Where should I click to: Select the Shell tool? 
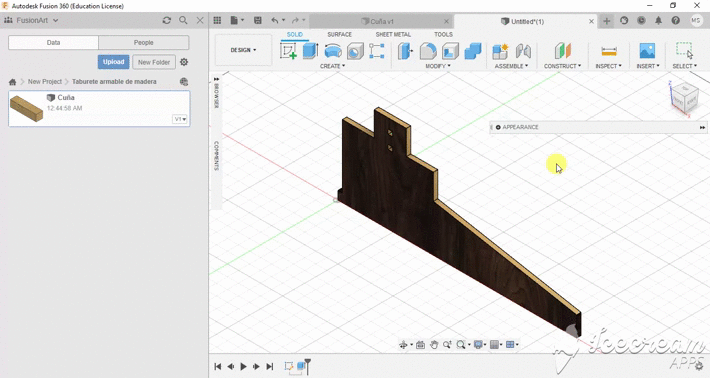450,51
